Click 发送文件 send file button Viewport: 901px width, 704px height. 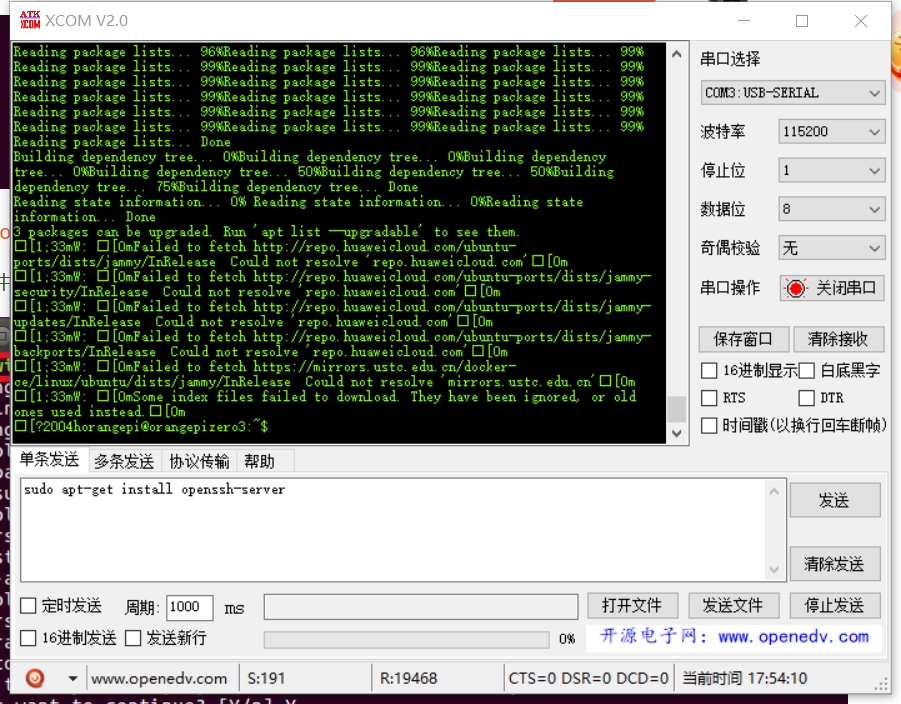pos(733,606)
